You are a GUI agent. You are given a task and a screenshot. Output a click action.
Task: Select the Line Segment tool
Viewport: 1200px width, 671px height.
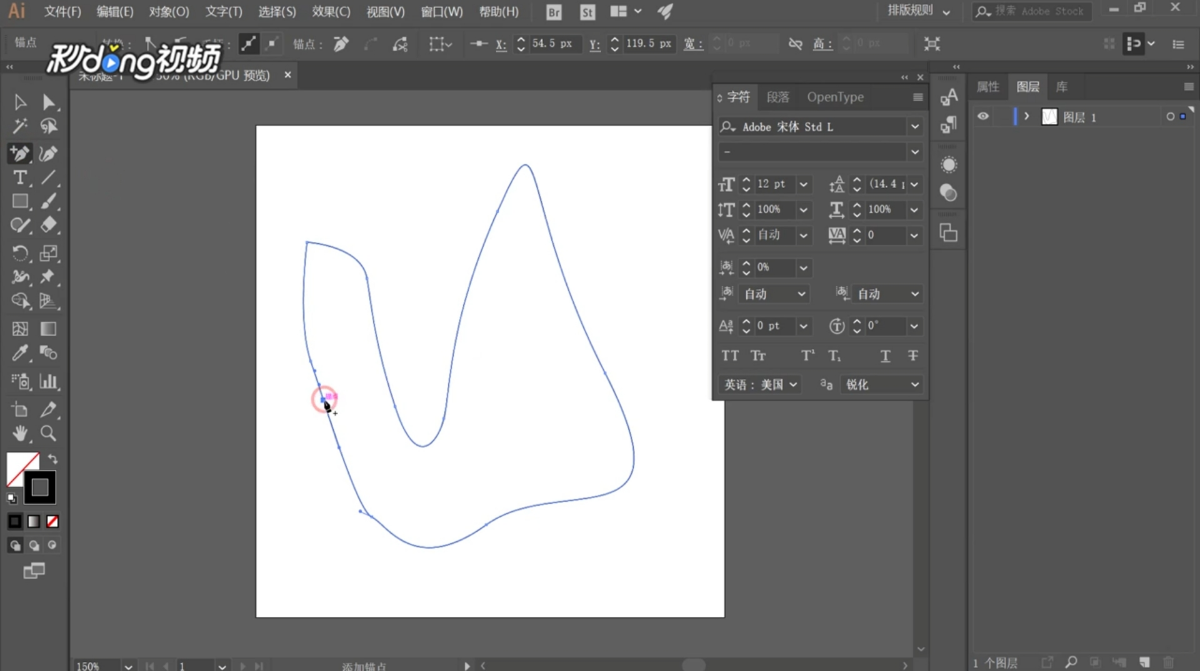click(x=48, y=177)
